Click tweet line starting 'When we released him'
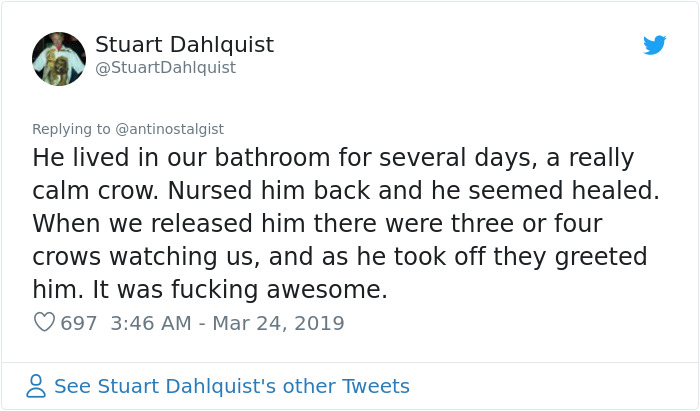Viewport: 700px width, 411px height. pos(315,223)
